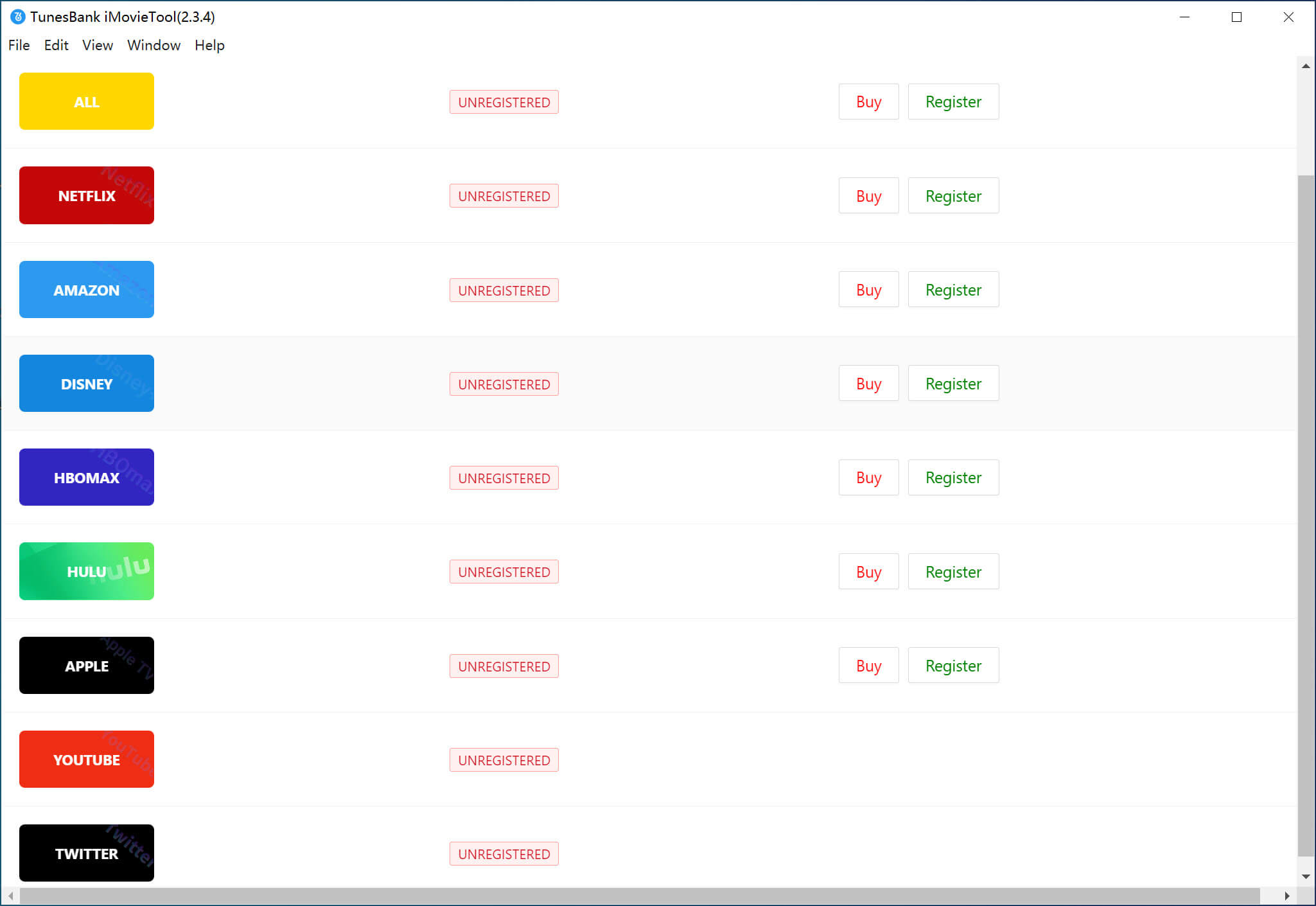This screenshot has height=906, width=1316.
Task: Choose the DISNEY service tile
Action: (x=87, y=384)
